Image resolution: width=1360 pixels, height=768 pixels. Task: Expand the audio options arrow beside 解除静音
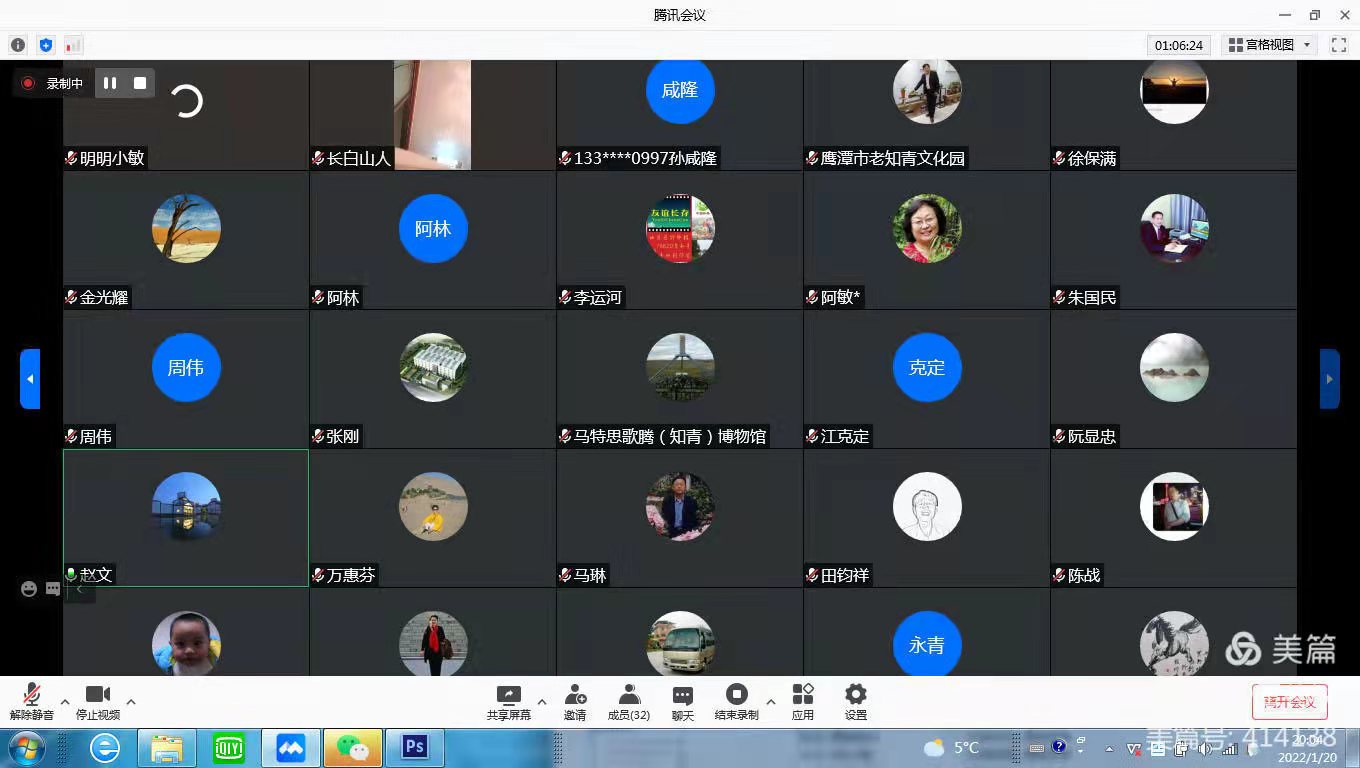coord(65,701)
